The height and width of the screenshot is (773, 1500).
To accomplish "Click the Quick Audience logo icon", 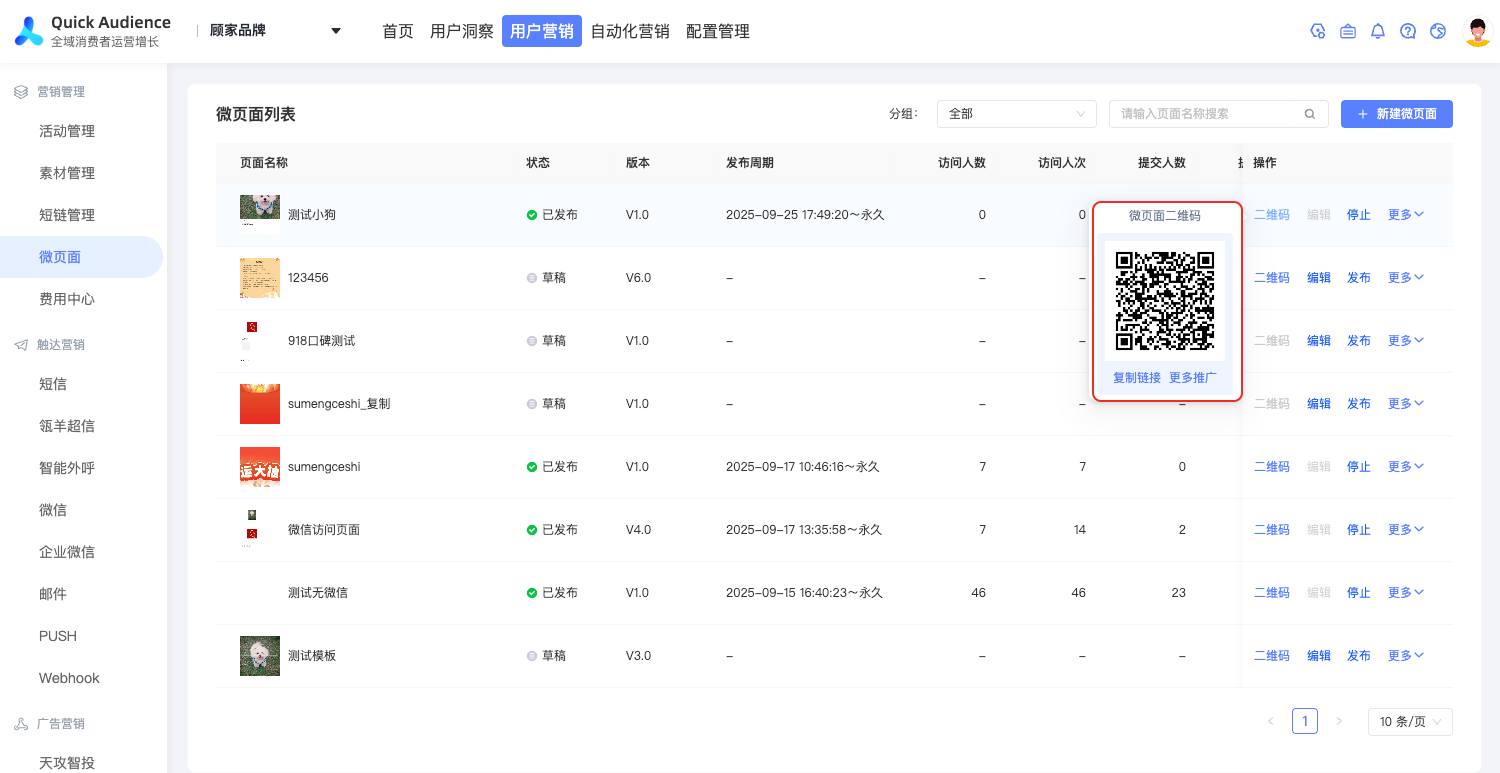I will 29,31.
